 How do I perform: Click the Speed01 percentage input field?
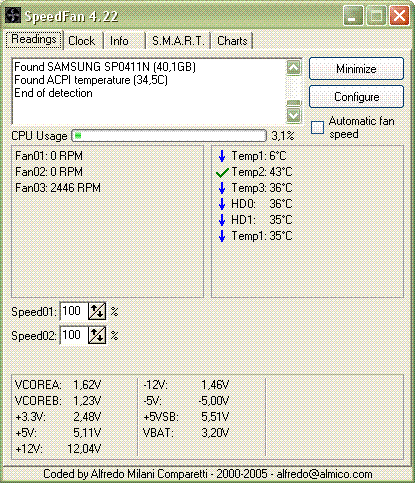[74, 311]
